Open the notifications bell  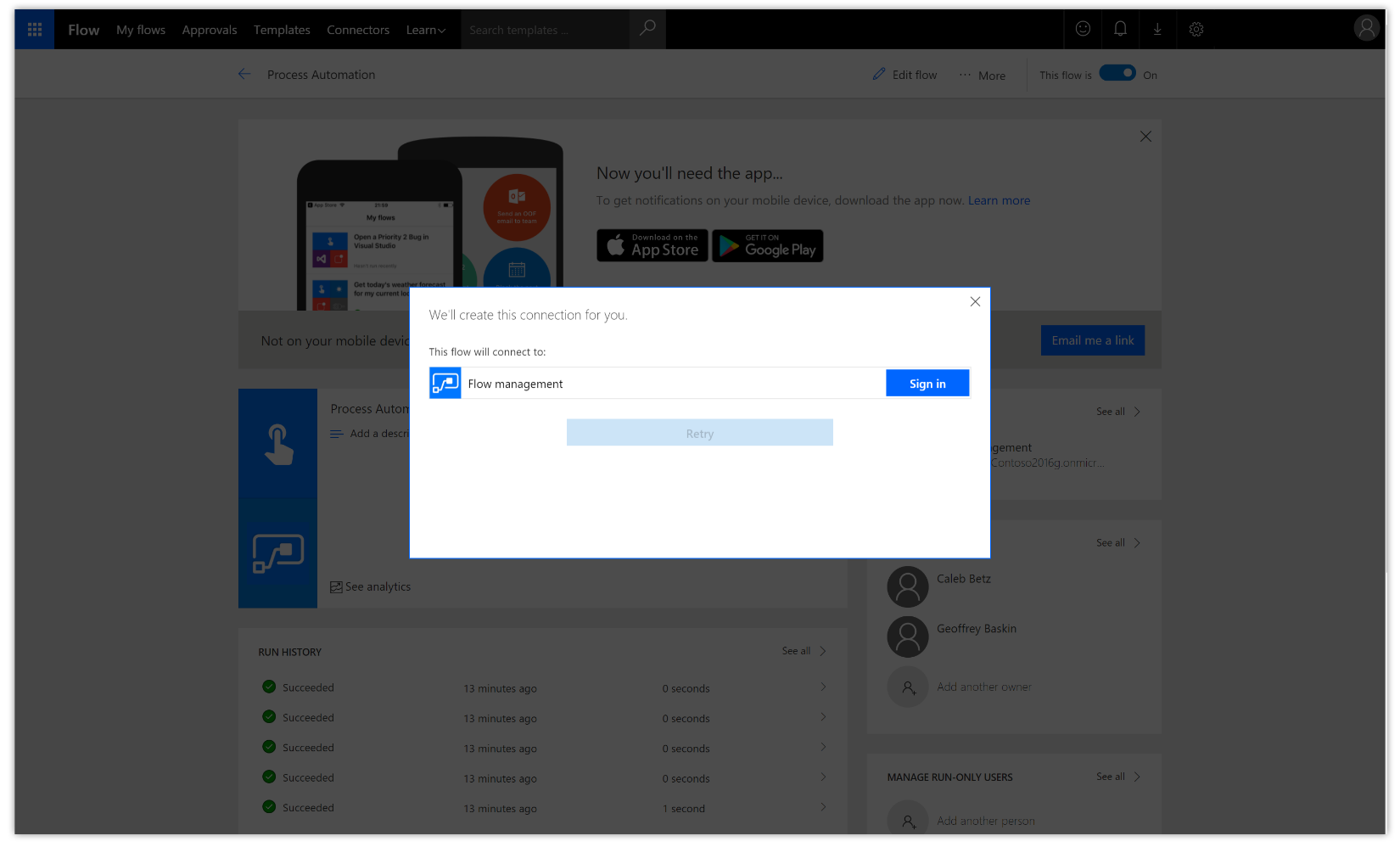point(1120,29)
